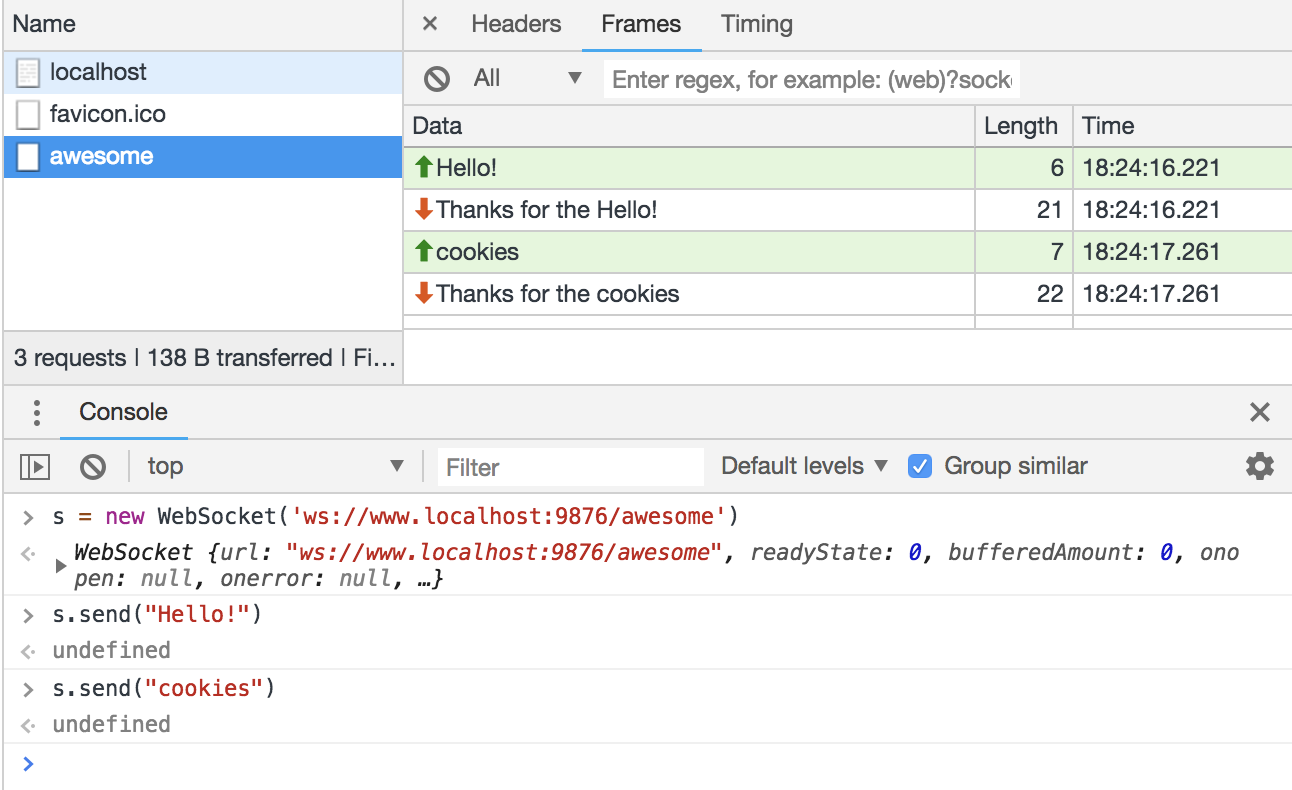
Task: Click the red down arrow beside Thanks for the cookies
Action: [x=424, y=293]
